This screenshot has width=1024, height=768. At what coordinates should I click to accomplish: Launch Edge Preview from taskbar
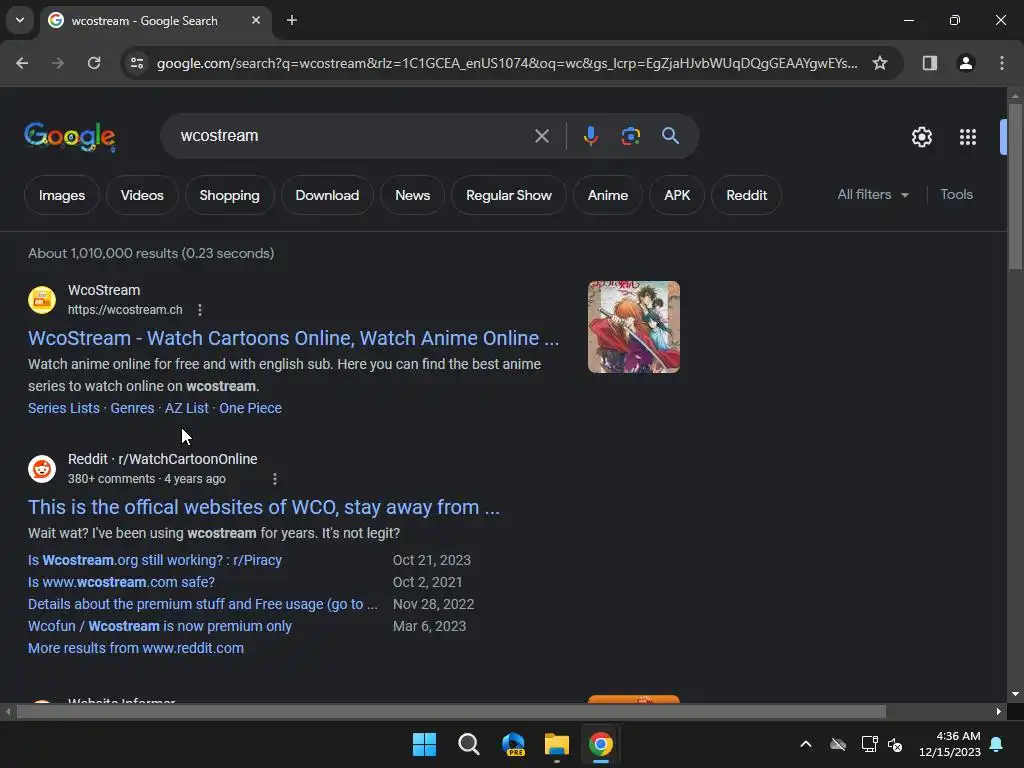[x=513, y=744]
